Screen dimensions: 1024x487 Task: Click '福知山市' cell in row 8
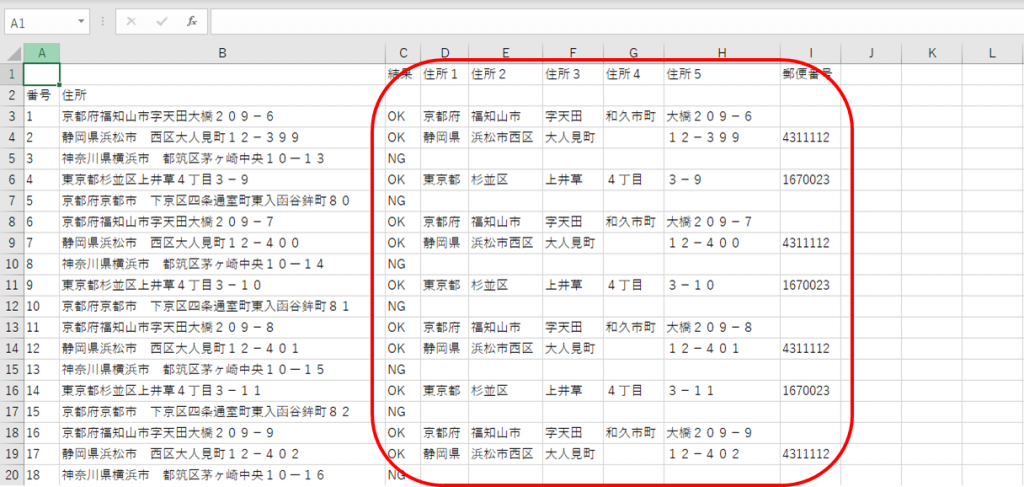(505, 222)
